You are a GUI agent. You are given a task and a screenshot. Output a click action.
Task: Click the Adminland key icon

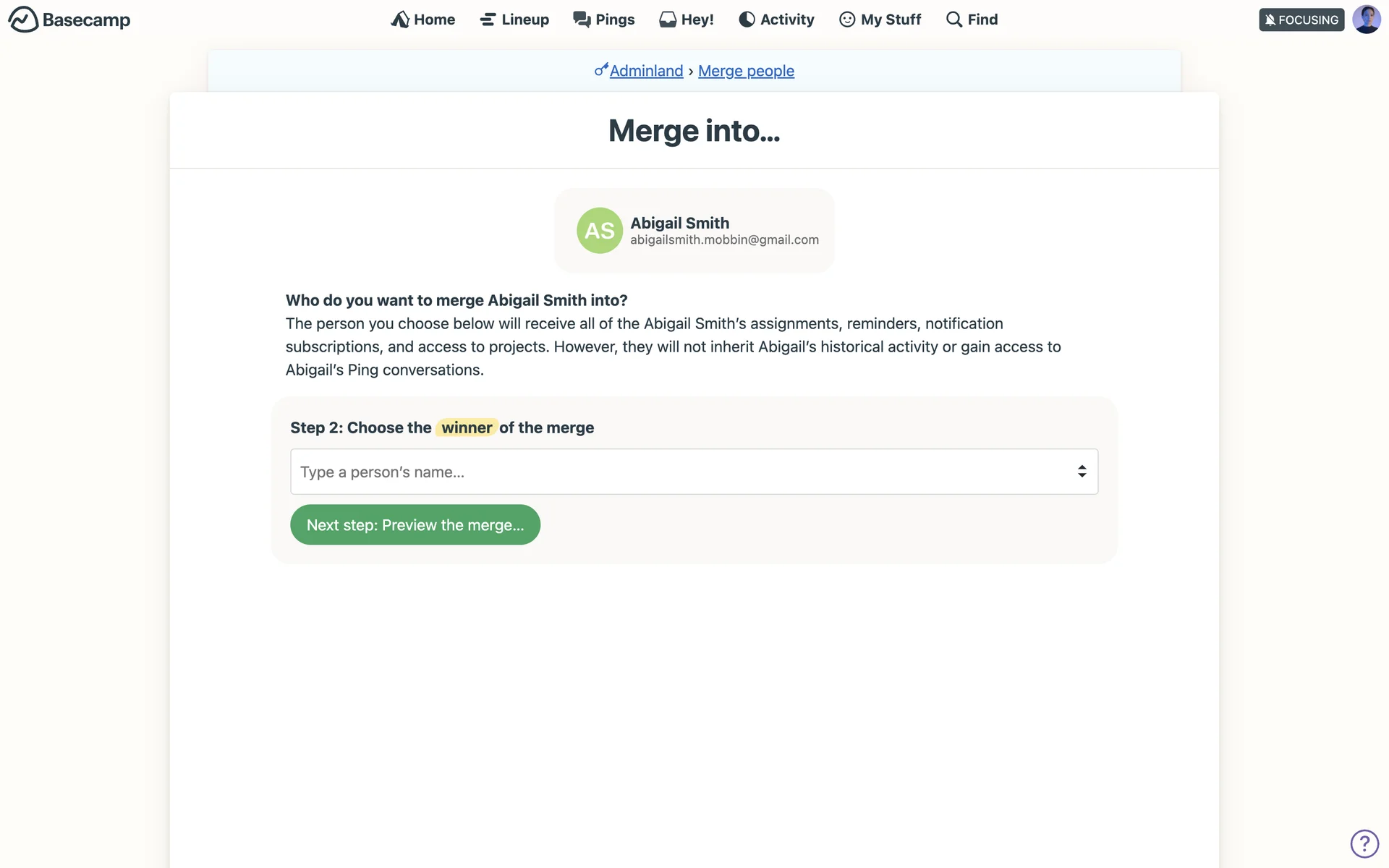[601, 70]
